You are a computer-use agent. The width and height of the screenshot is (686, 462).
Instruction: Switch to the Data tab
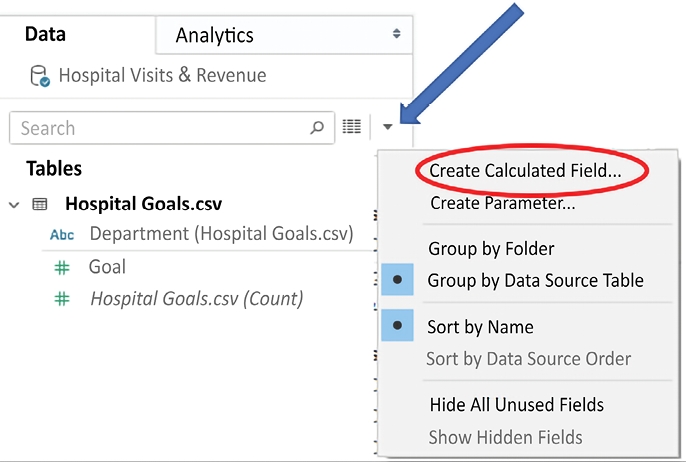(x=46, y=34)
